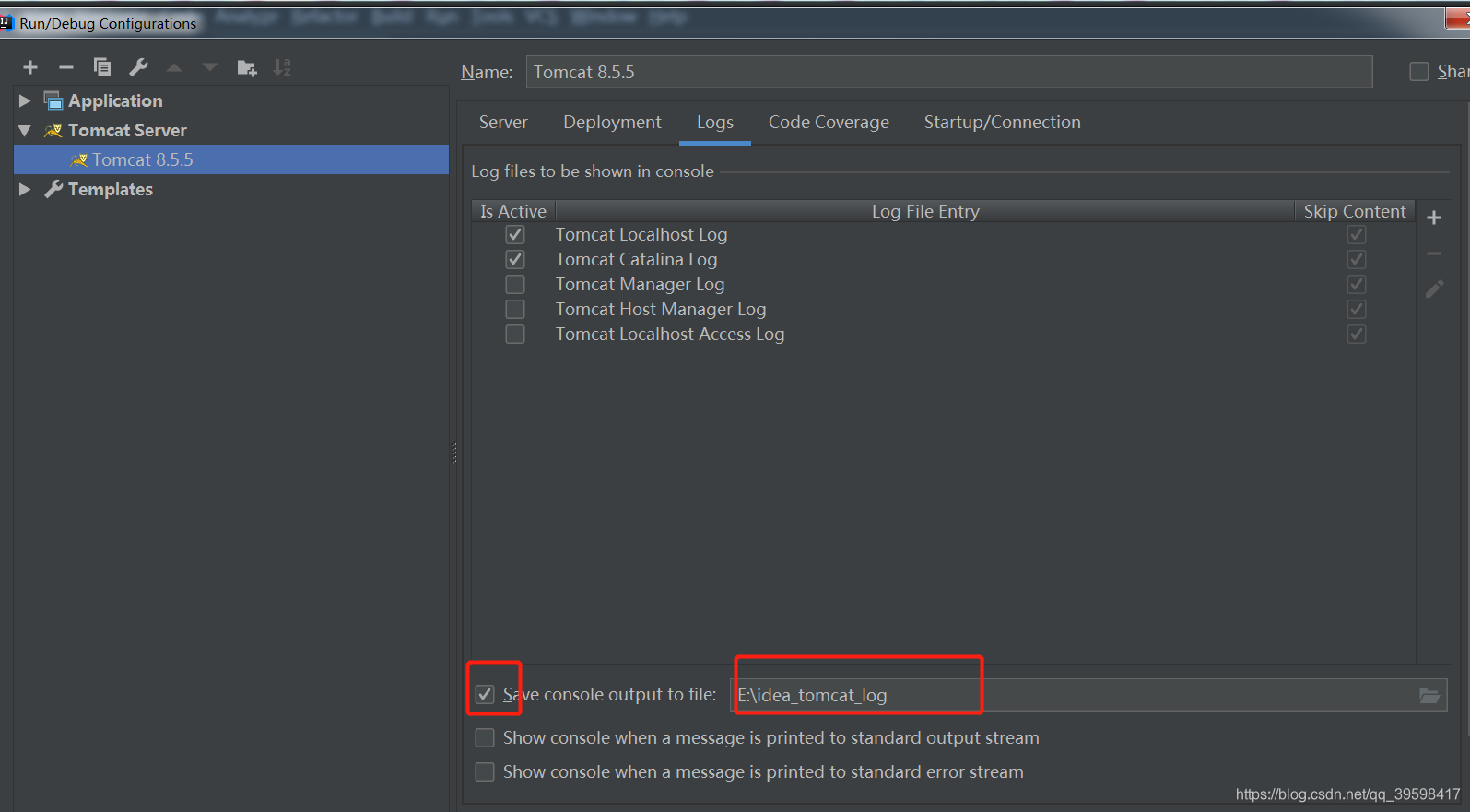Enable show console on standard output stream
The height and width of the screenshot is (812, 1470).
point(485,737)
